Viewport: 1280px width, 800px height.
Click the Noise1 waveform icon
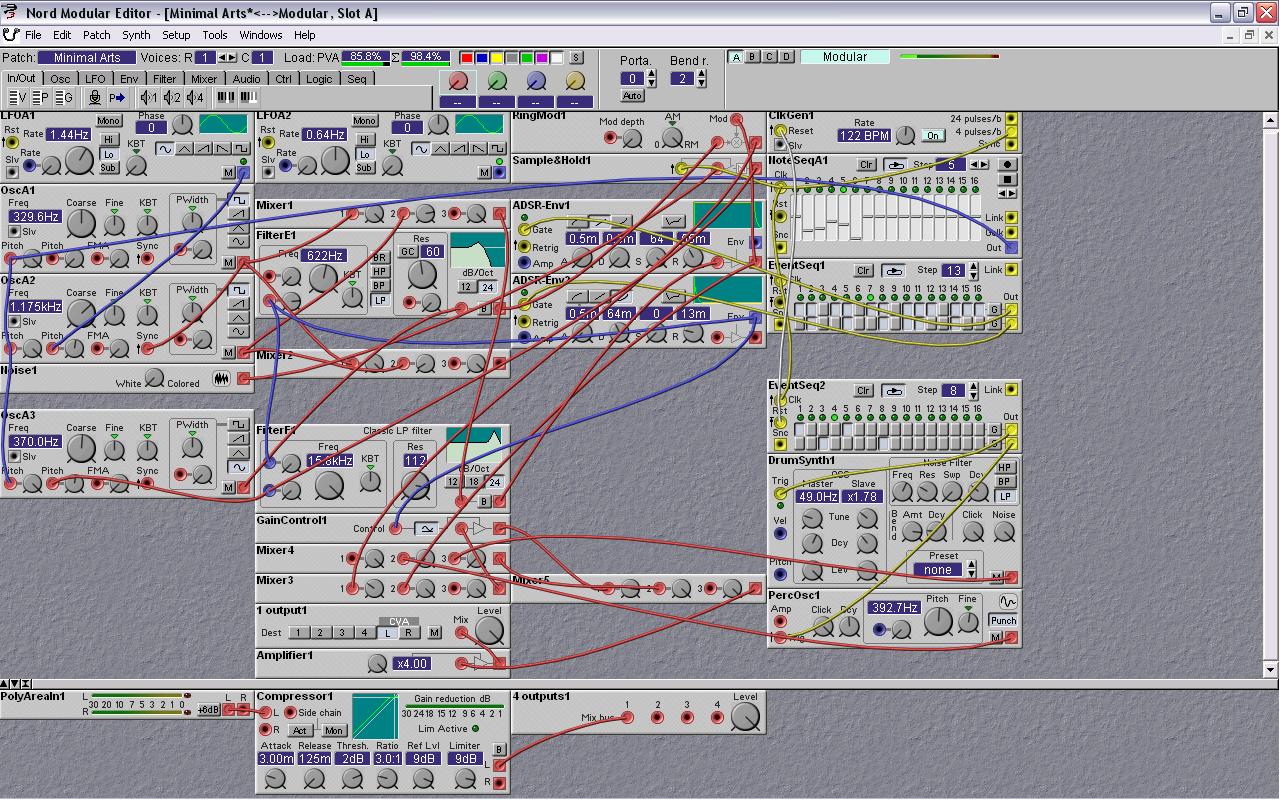221,380
